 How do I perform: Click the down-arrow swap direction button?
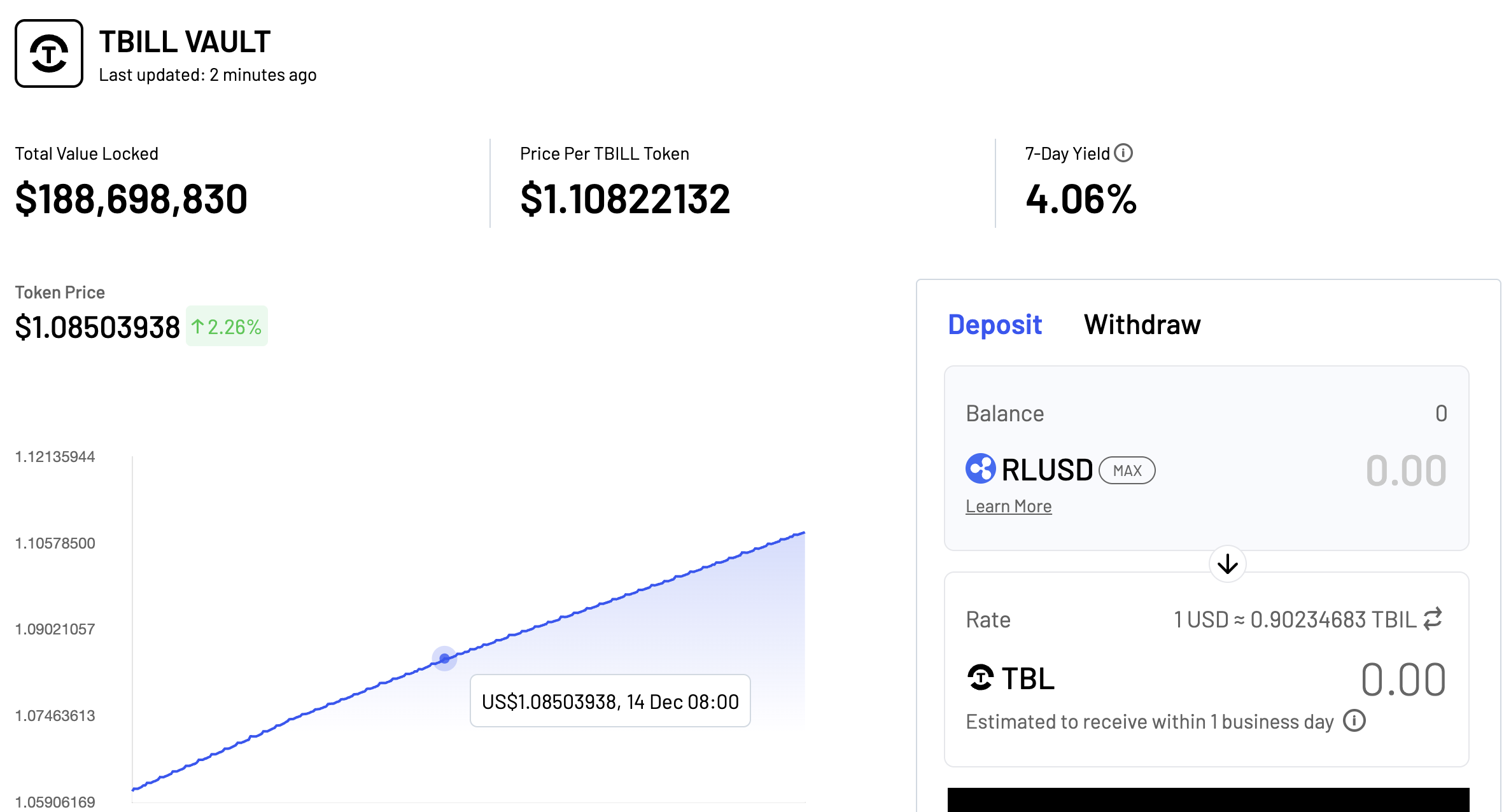coord(1227,564)
